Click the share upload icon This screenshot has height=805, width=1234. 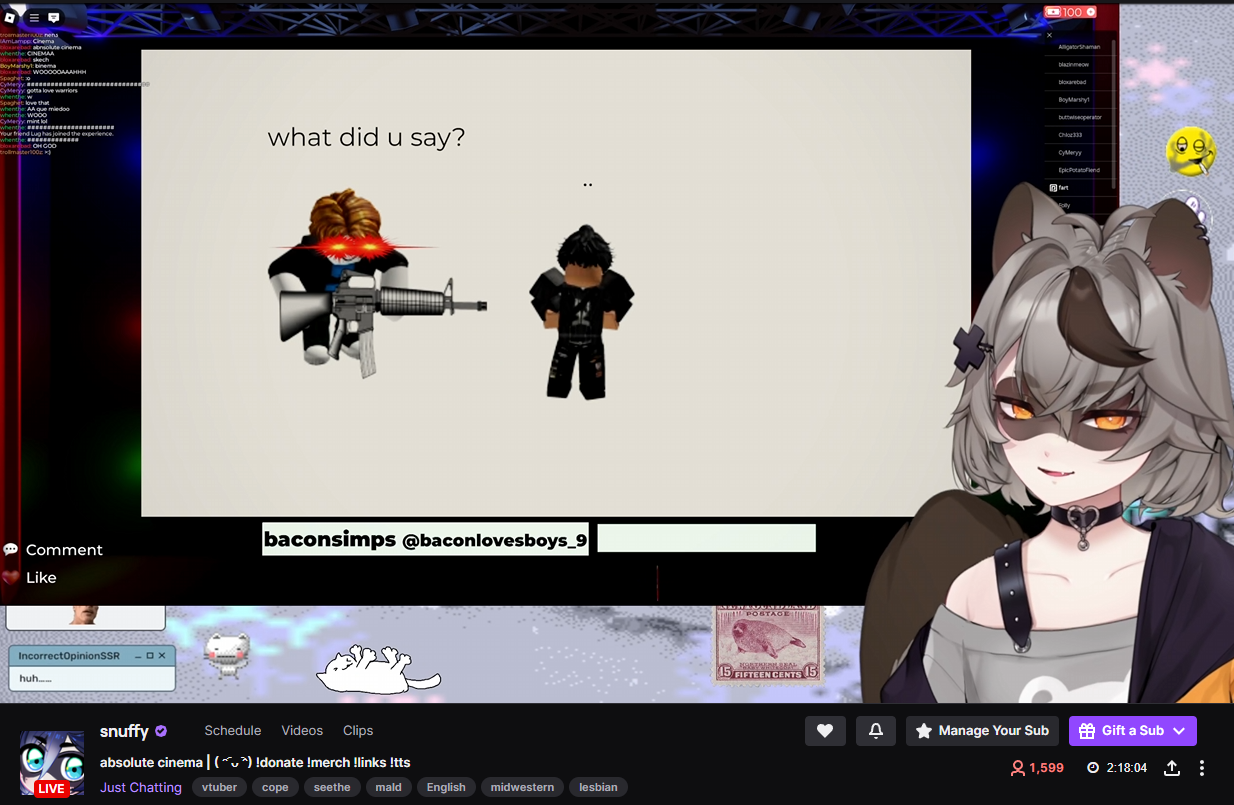(x=1172, y=768)
